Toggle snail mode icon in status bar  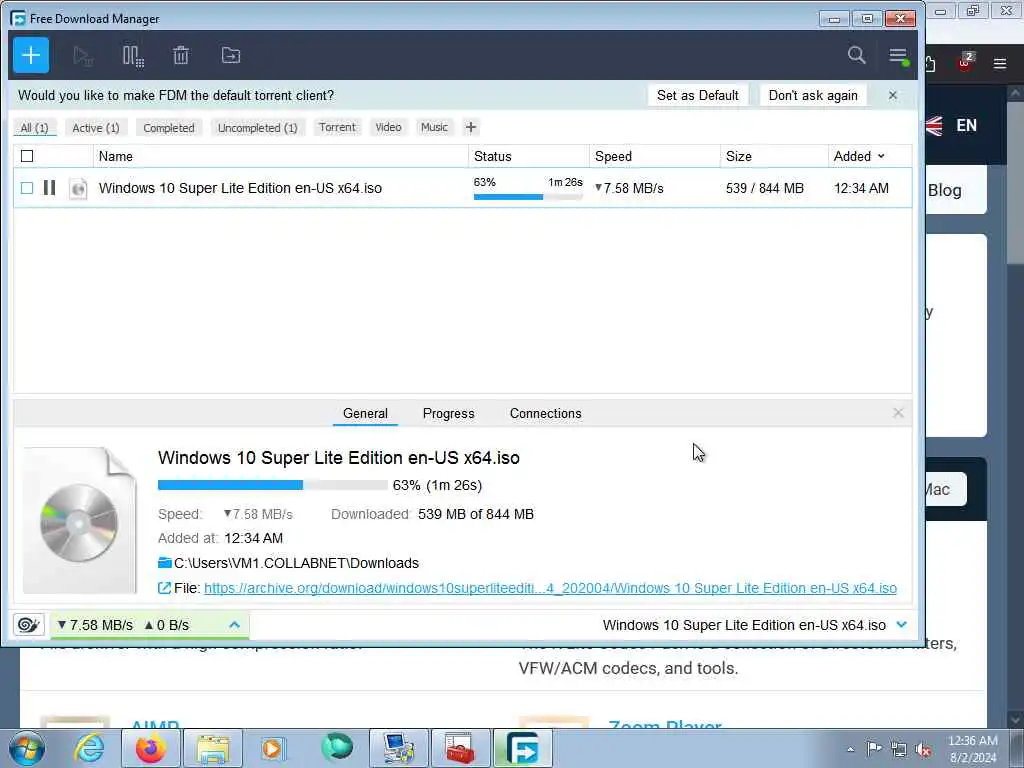tap(28, 625)
